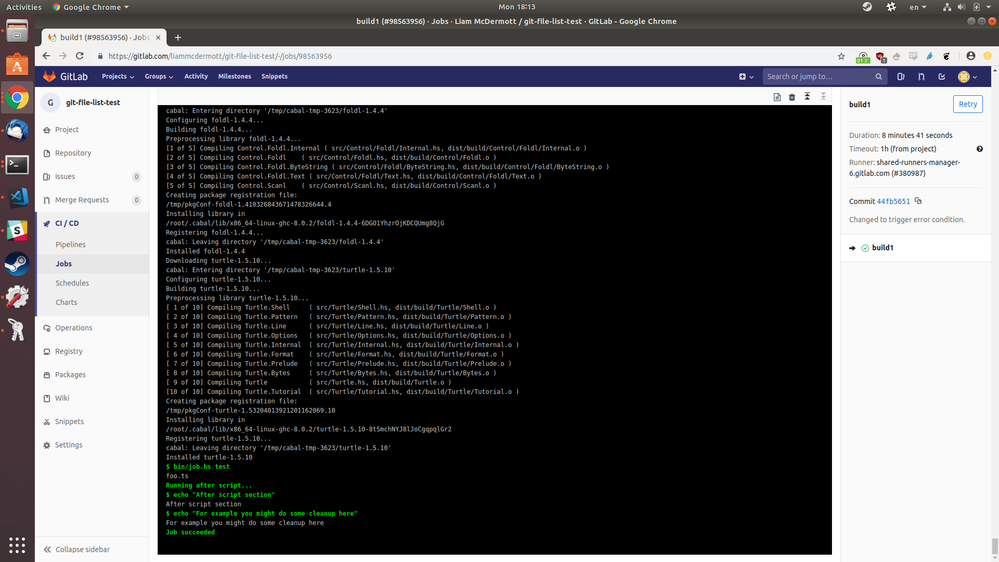Expand the Projects dropdown menu

pos(118,76)
